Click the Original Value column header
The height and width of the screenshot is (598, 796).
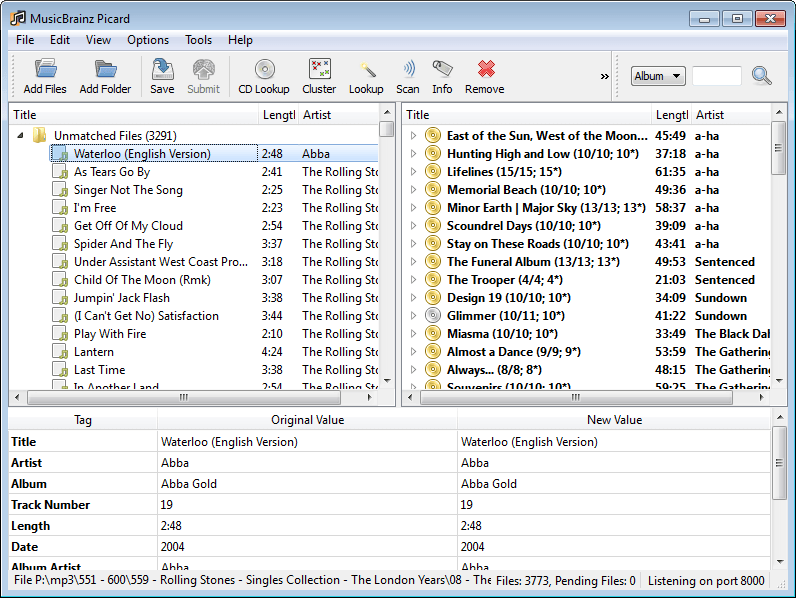pyautogui.click(x=308, y=420)
